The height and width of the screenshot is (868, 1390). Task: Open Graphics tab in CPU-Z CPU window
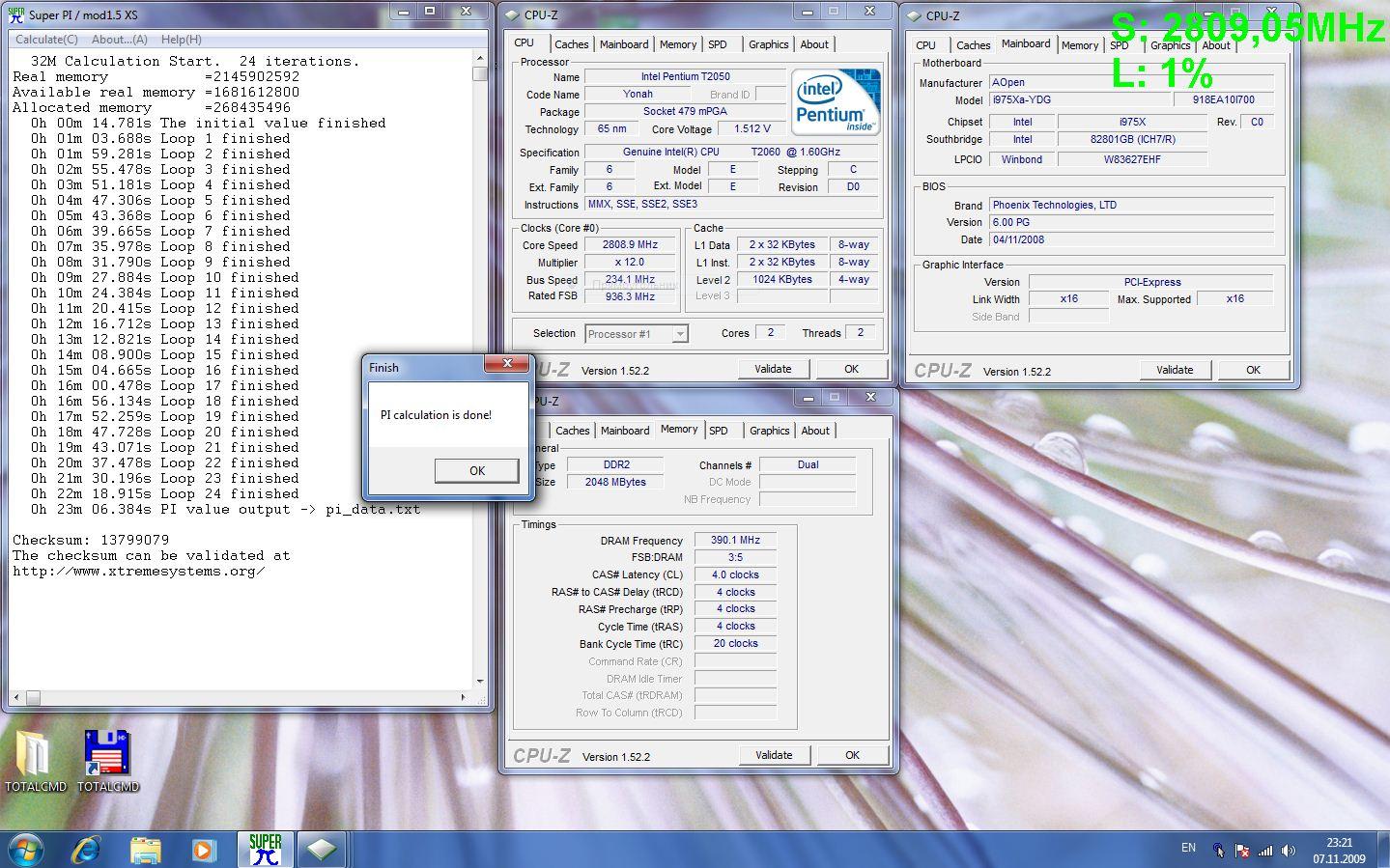tap(768, 44)
